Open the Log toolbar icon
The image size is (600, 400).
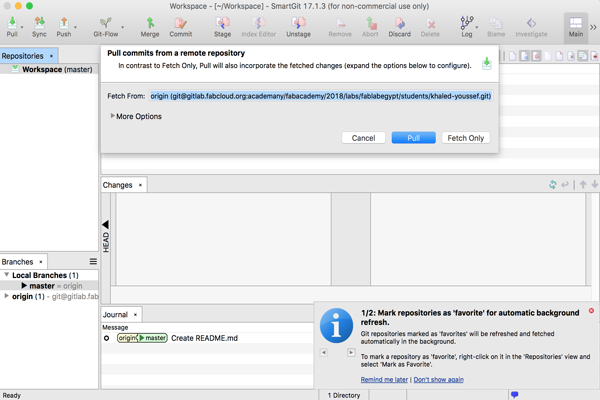(x=466, y=27)
